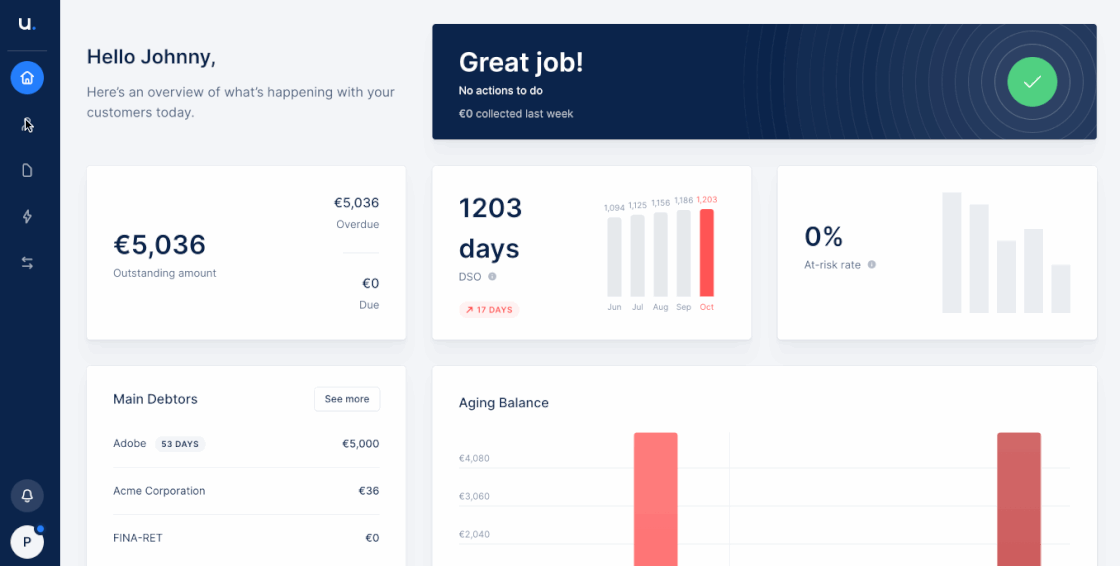Image resolution: width=1120 pixels, height=566 pixels.
Task: Open the lightning bolt actions icon
Action: 27,216
